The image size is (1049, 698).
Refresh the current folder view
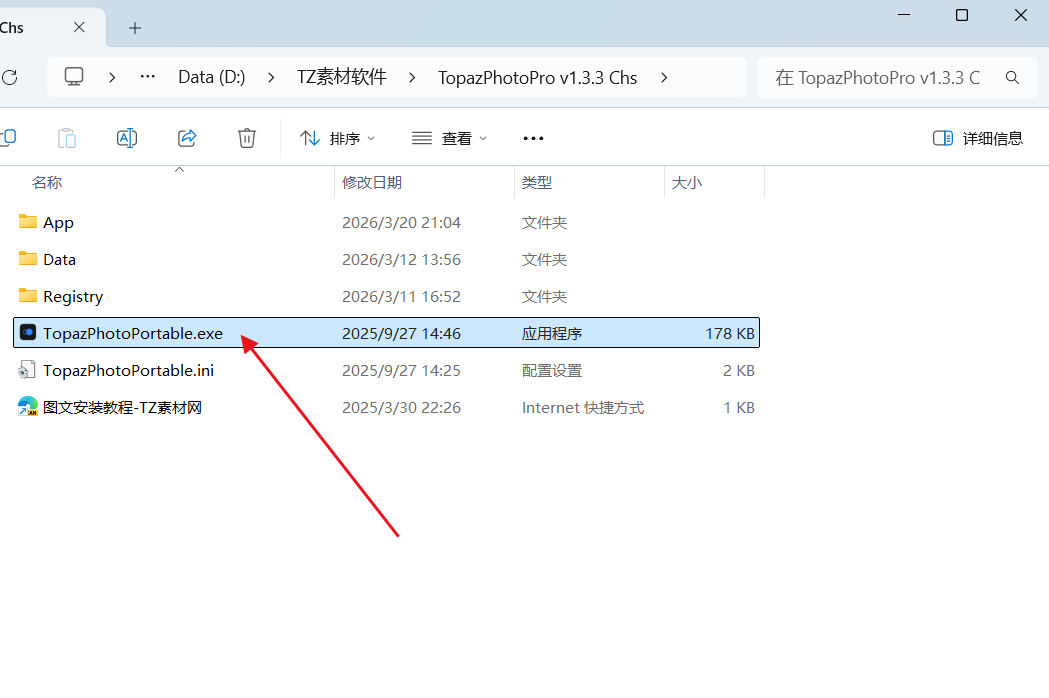(9, 78)
